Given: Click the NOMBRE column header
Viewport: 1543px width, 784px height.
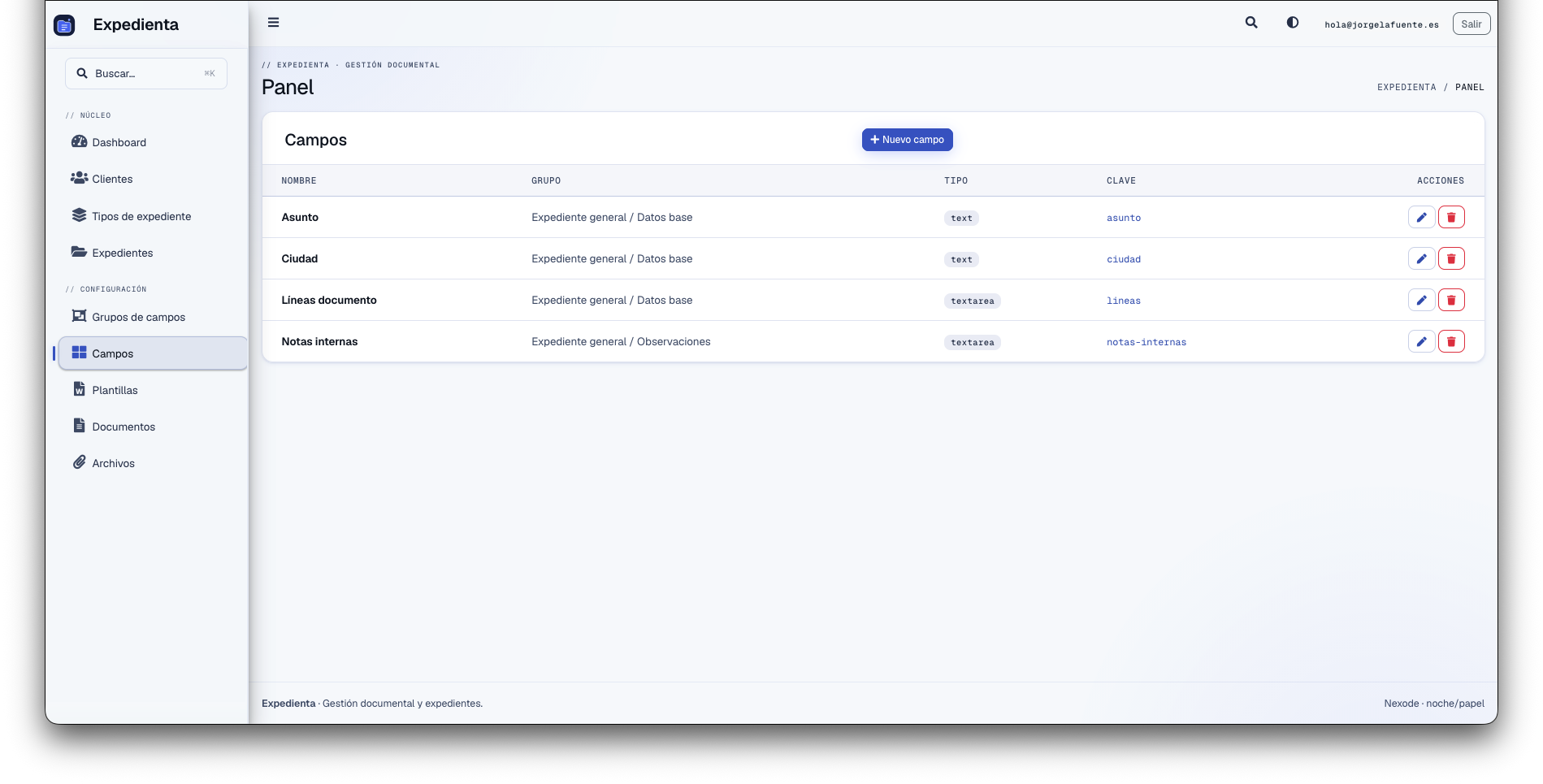Looking at the screenshot, I should pyautogui.click(x=299, y=180).
